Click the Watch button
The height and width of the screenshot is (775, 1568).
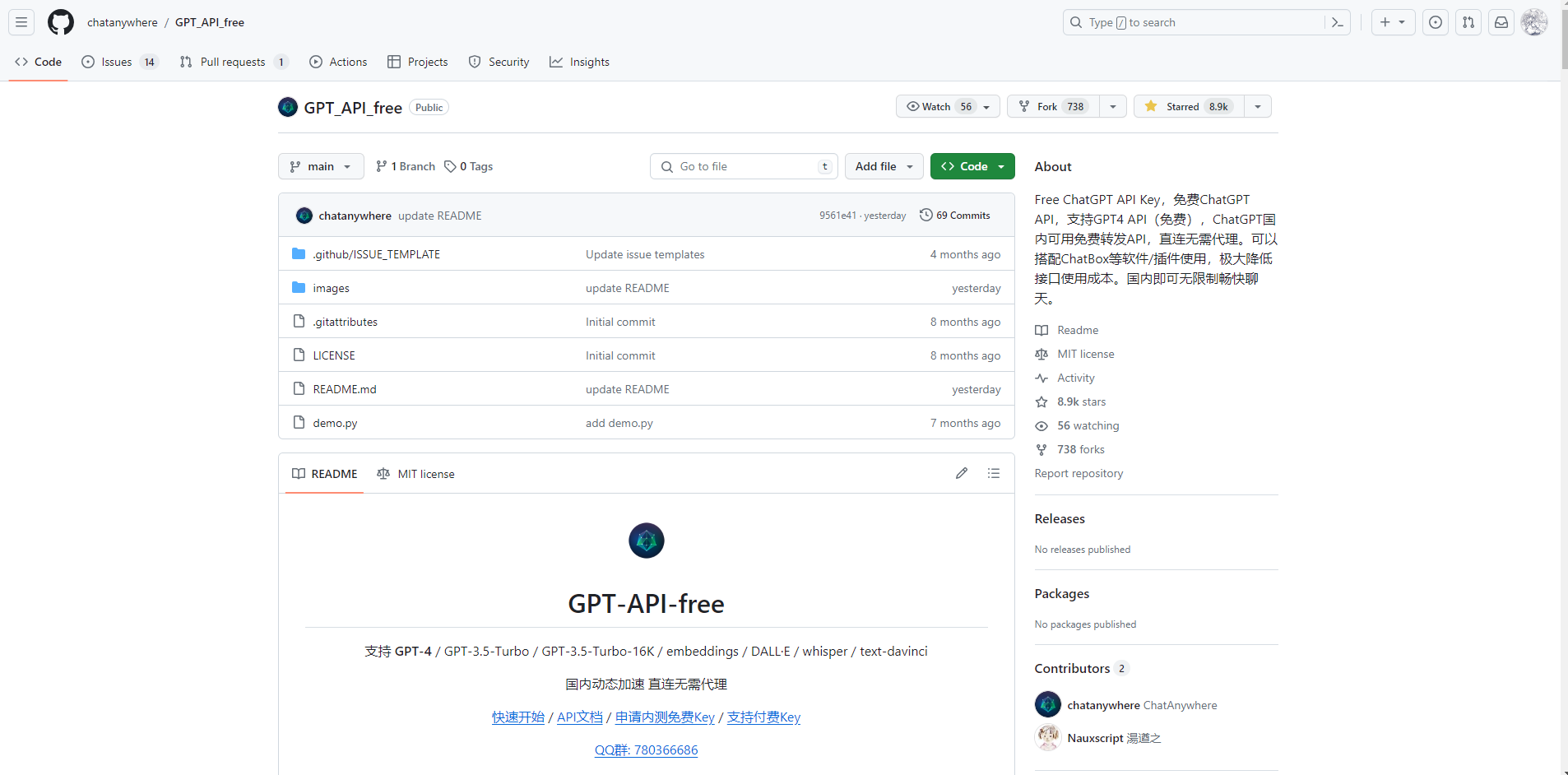click(x=948, y=106)
